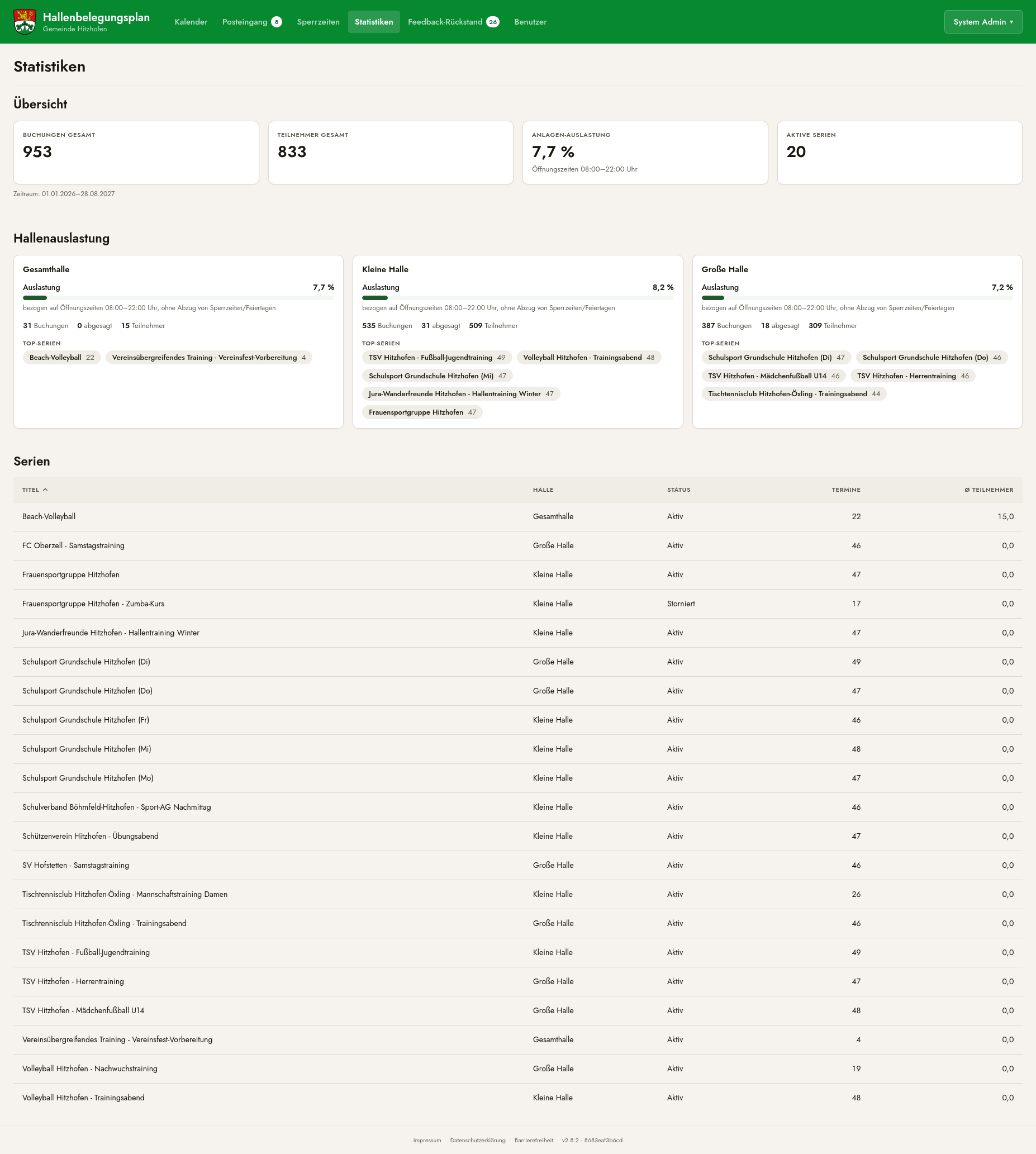This screenshot has width=1036, height=1154.
Task: Open the Datenschutzerklärung footer link
Action: click(478, 1141)
